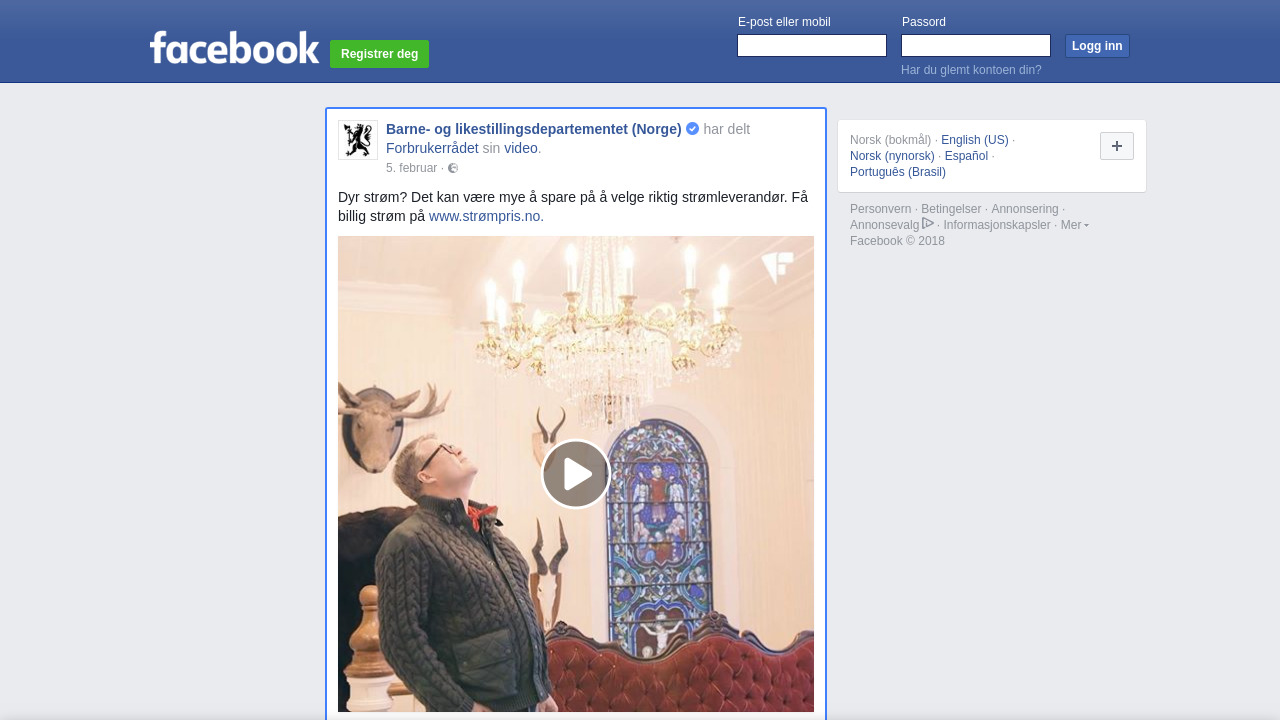1280x720 pixels.
Task: Click the E-post eller mobil field
Action: click(x=812, y=46)
